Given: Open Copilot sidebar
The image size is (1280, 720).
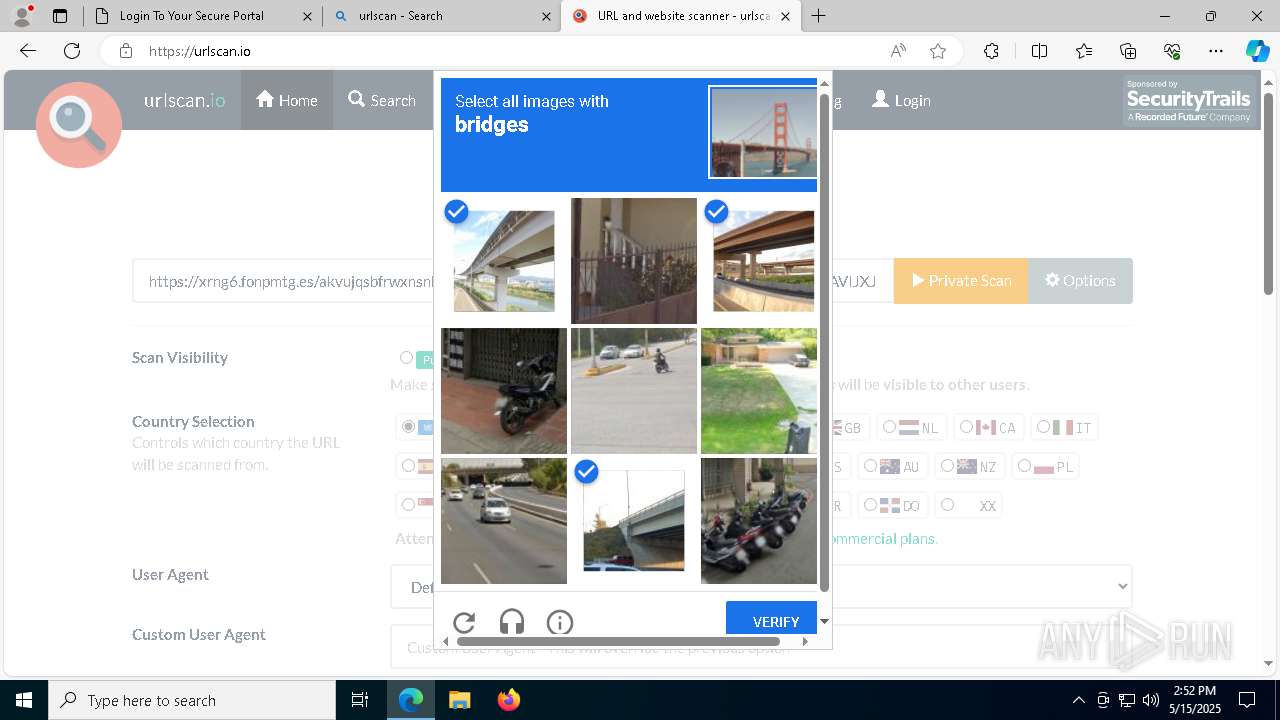Looking at the screenshot, I should tap(1257, 51).
